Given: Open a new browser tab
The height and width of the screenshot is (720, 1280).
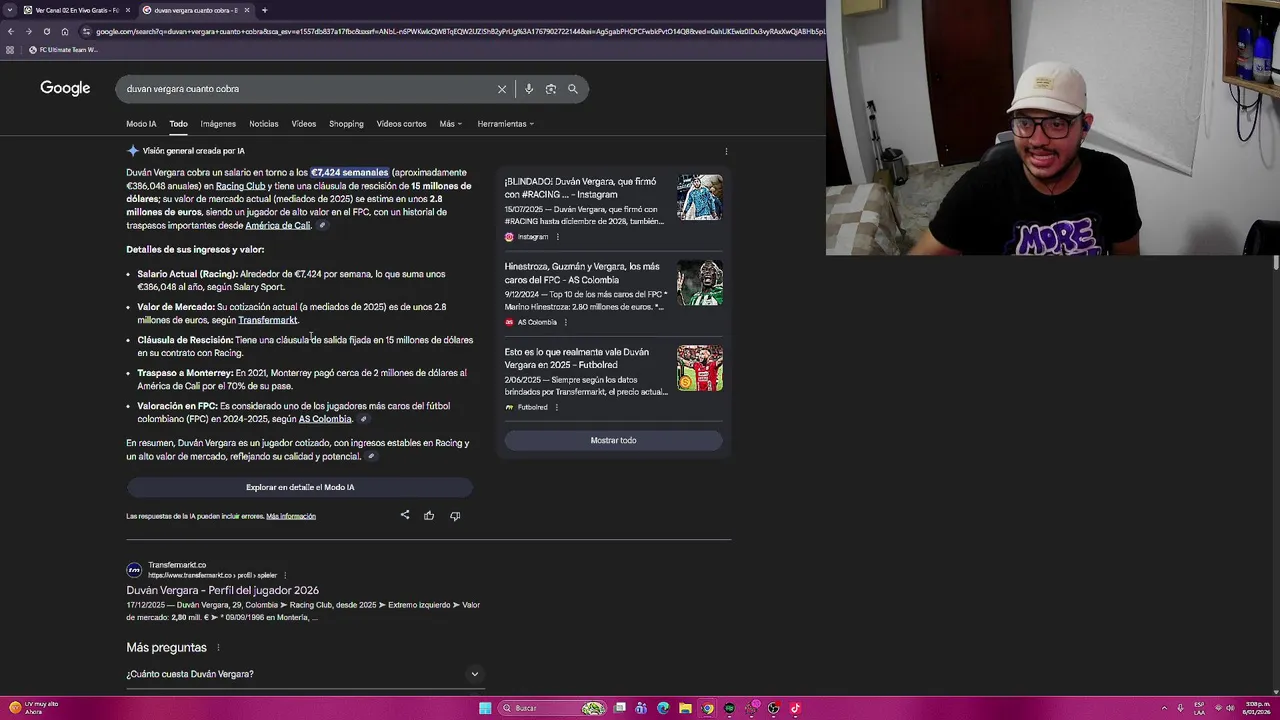Looking at the screenshot, I should point(264,10).
